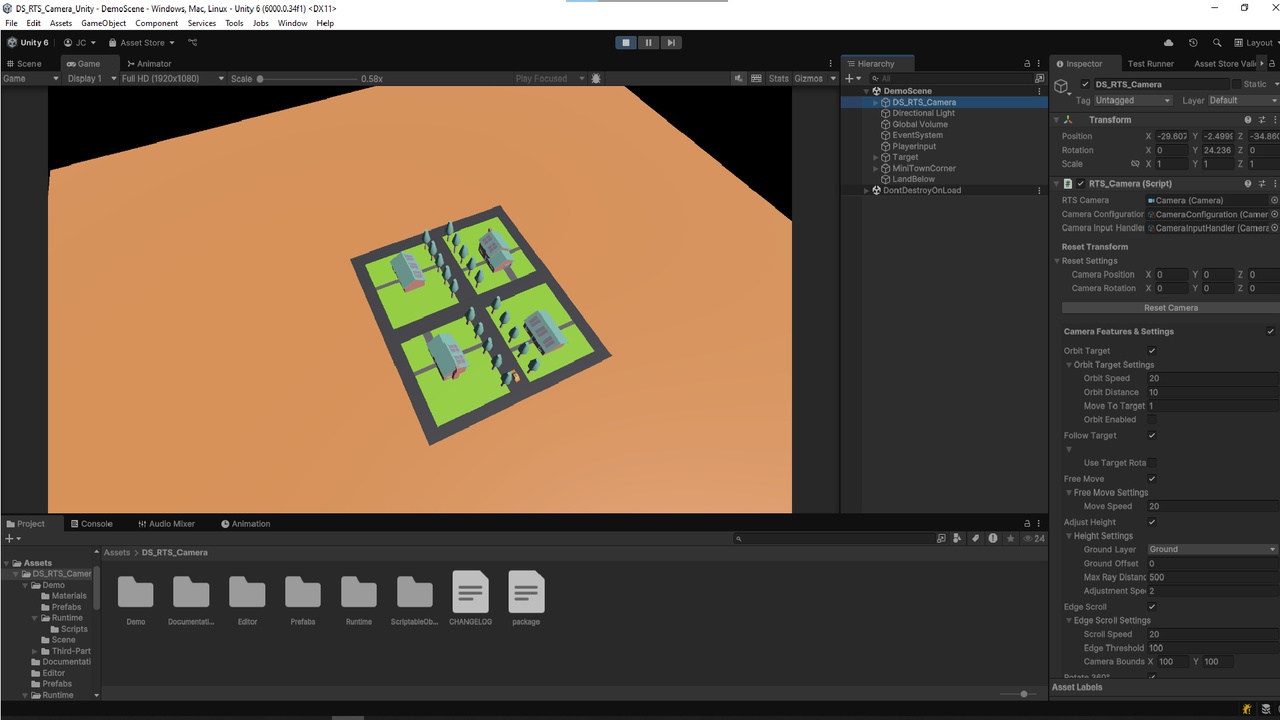Click the Transform component help icon
The width and height of the screenshot is (1280, 720).
1247,120
